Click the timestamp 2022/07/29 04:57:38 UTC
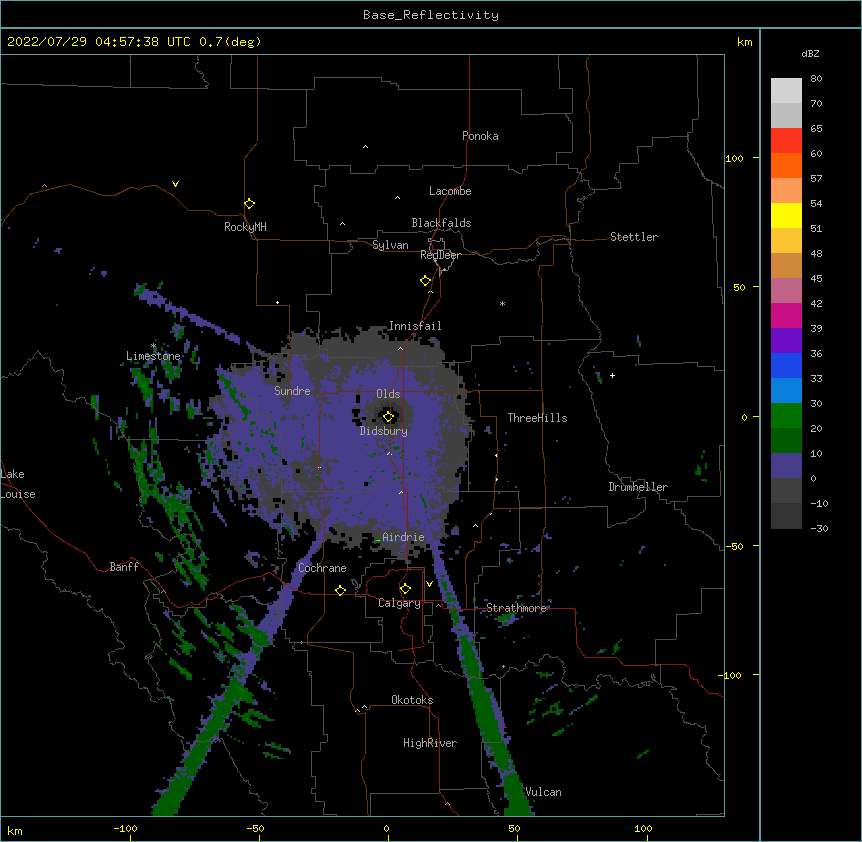The image size is (862, 842). coord(99,42)
